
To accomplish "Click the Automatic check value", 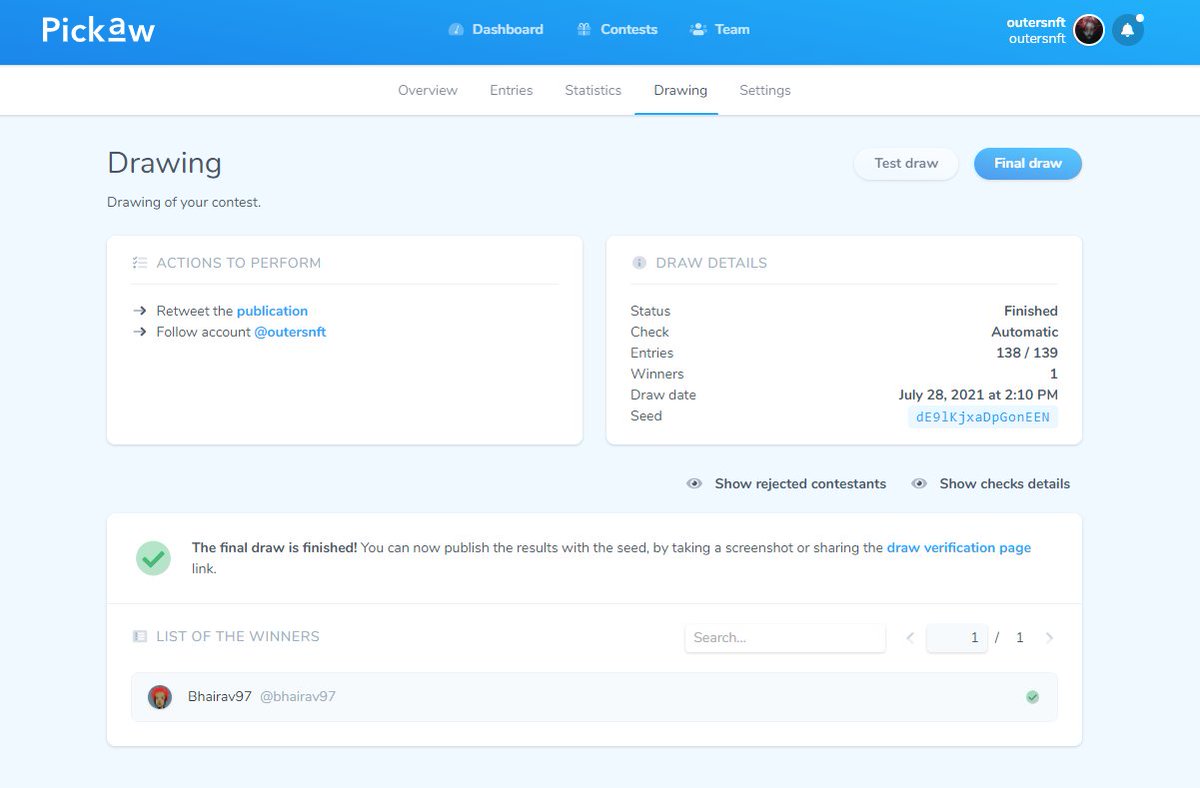I will point(1025,332).
